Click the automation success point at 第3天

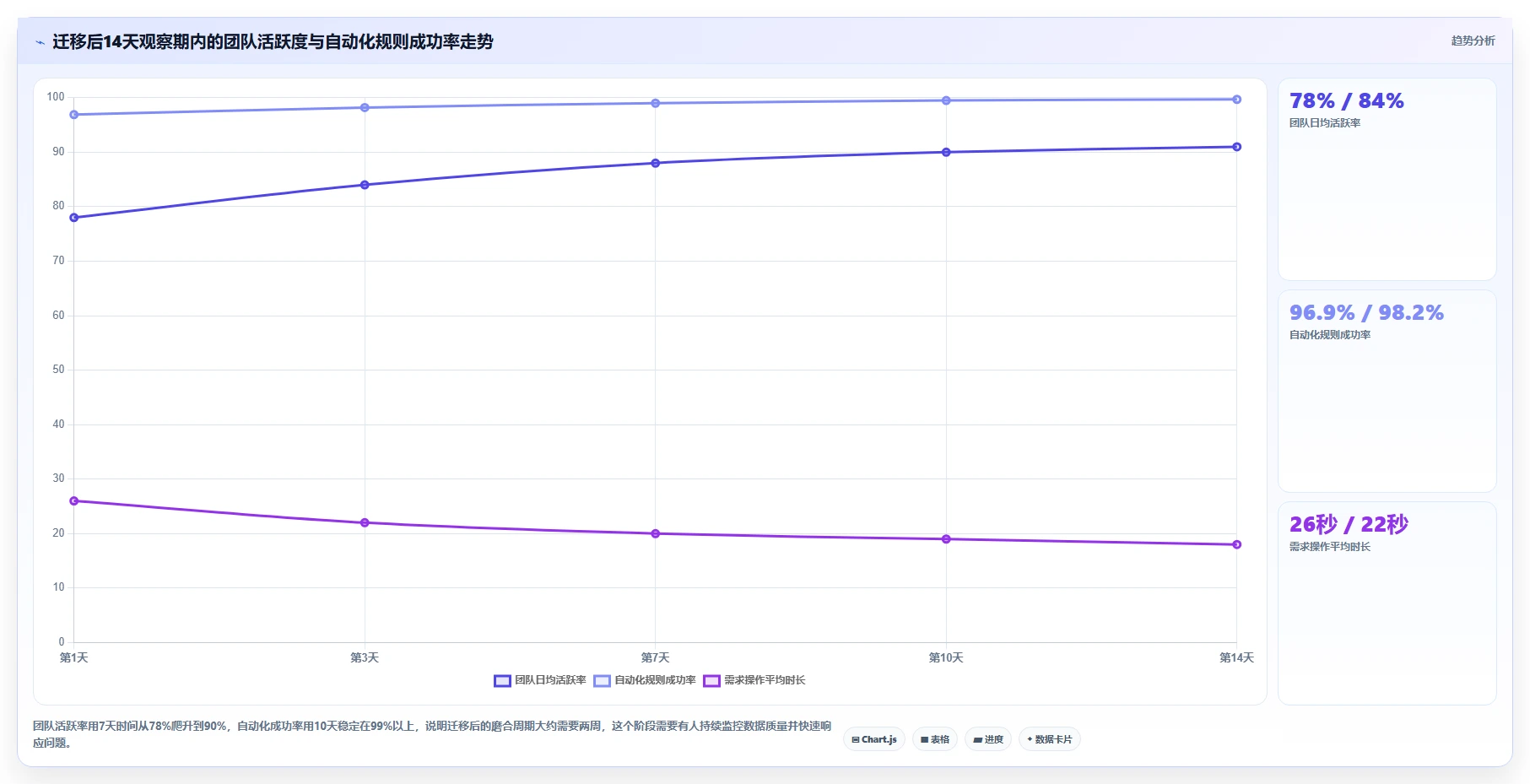pyautogui.click(x=365, y=107)
